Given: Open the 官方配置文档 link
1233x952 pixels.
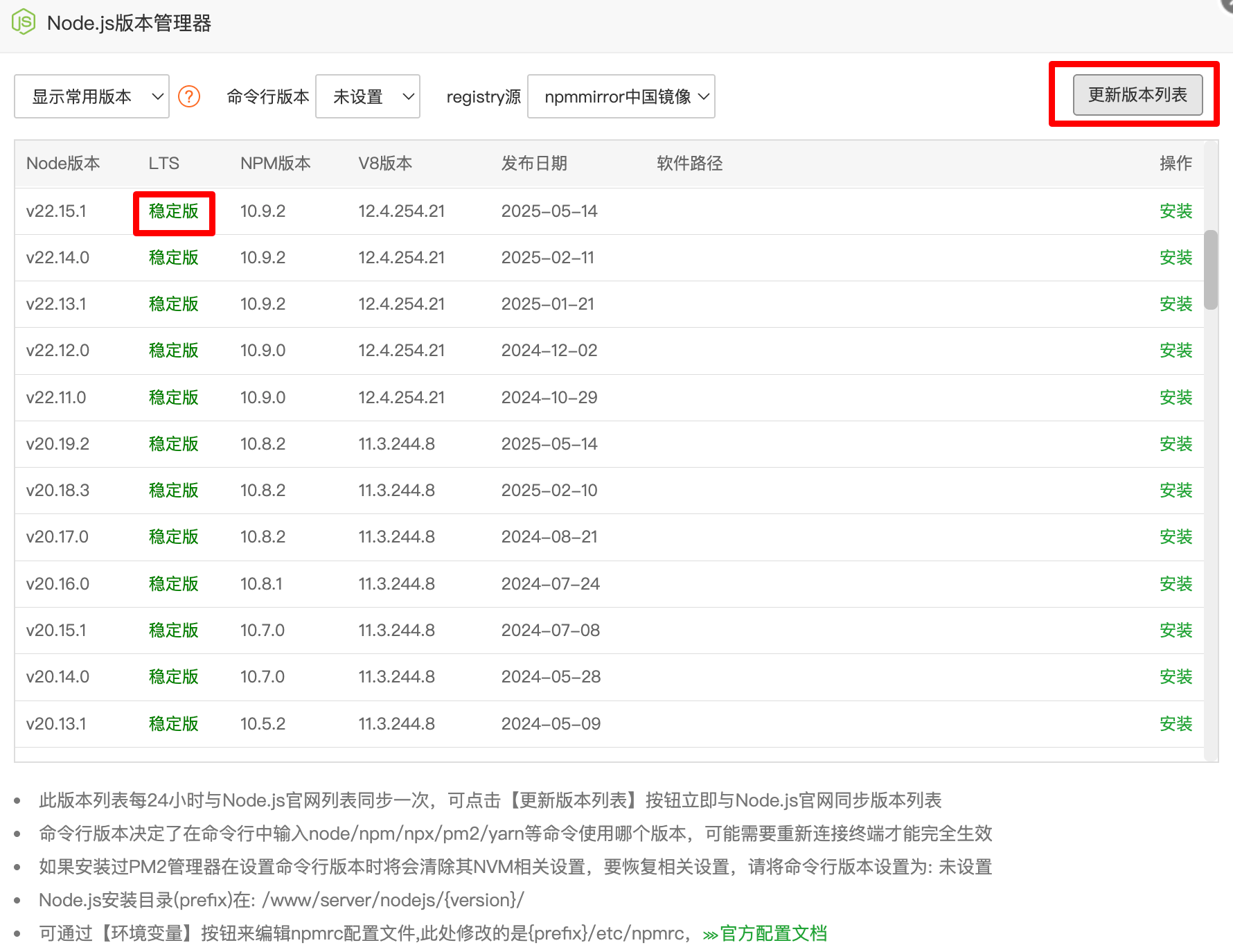Looking at the screenshot, I should click(765, 934).
